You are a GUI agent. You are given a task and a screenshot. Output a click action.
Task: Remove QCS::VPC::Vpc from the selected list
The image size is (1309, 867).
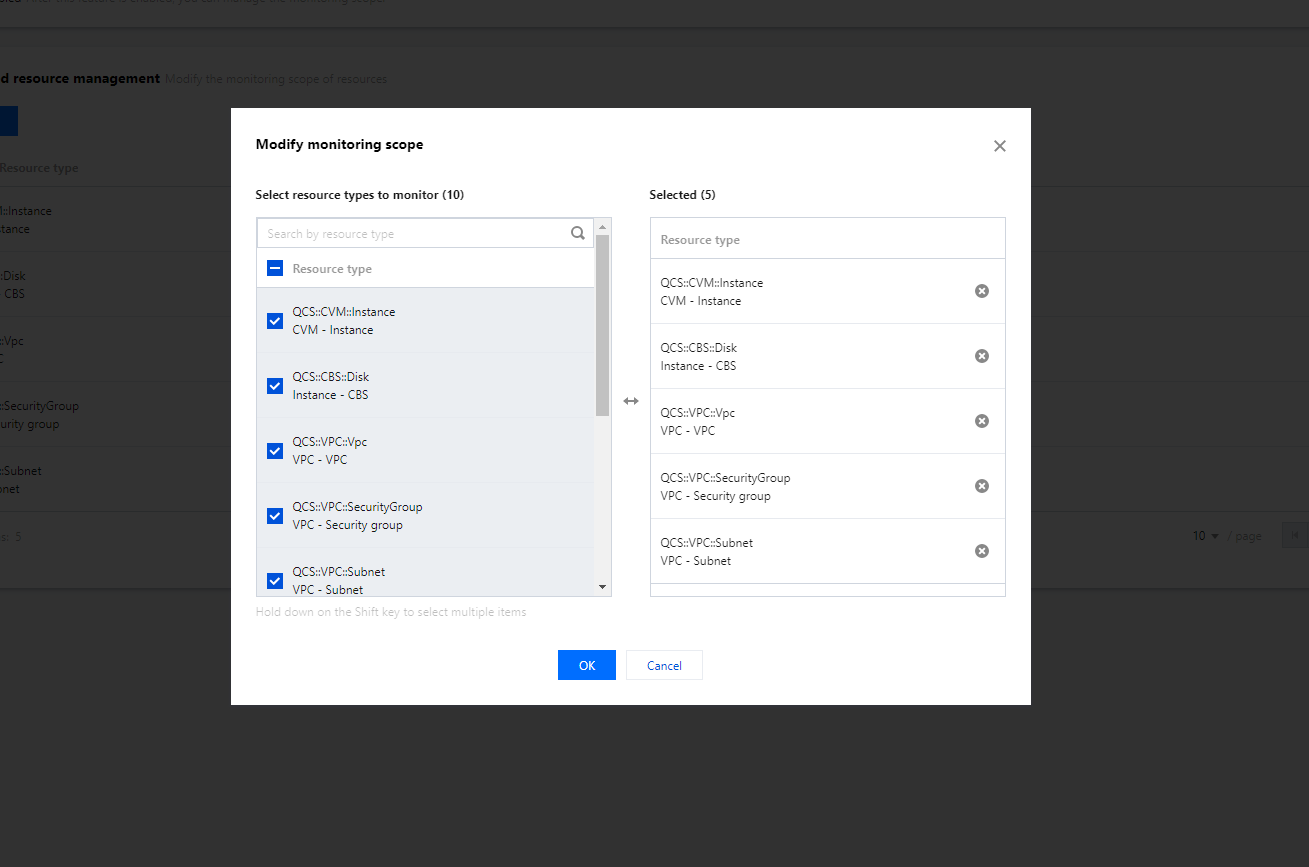pos(982,421)
